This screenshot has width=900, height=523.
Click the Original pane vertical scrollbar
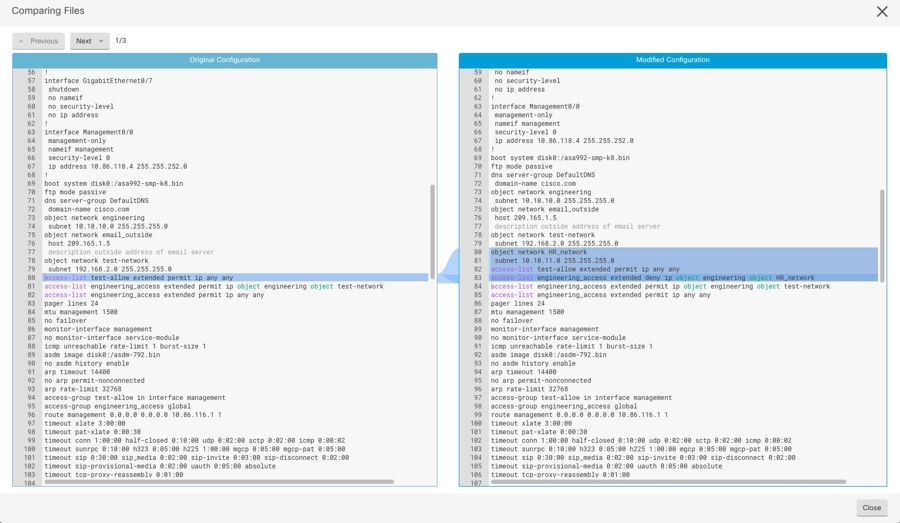point(432,230)
